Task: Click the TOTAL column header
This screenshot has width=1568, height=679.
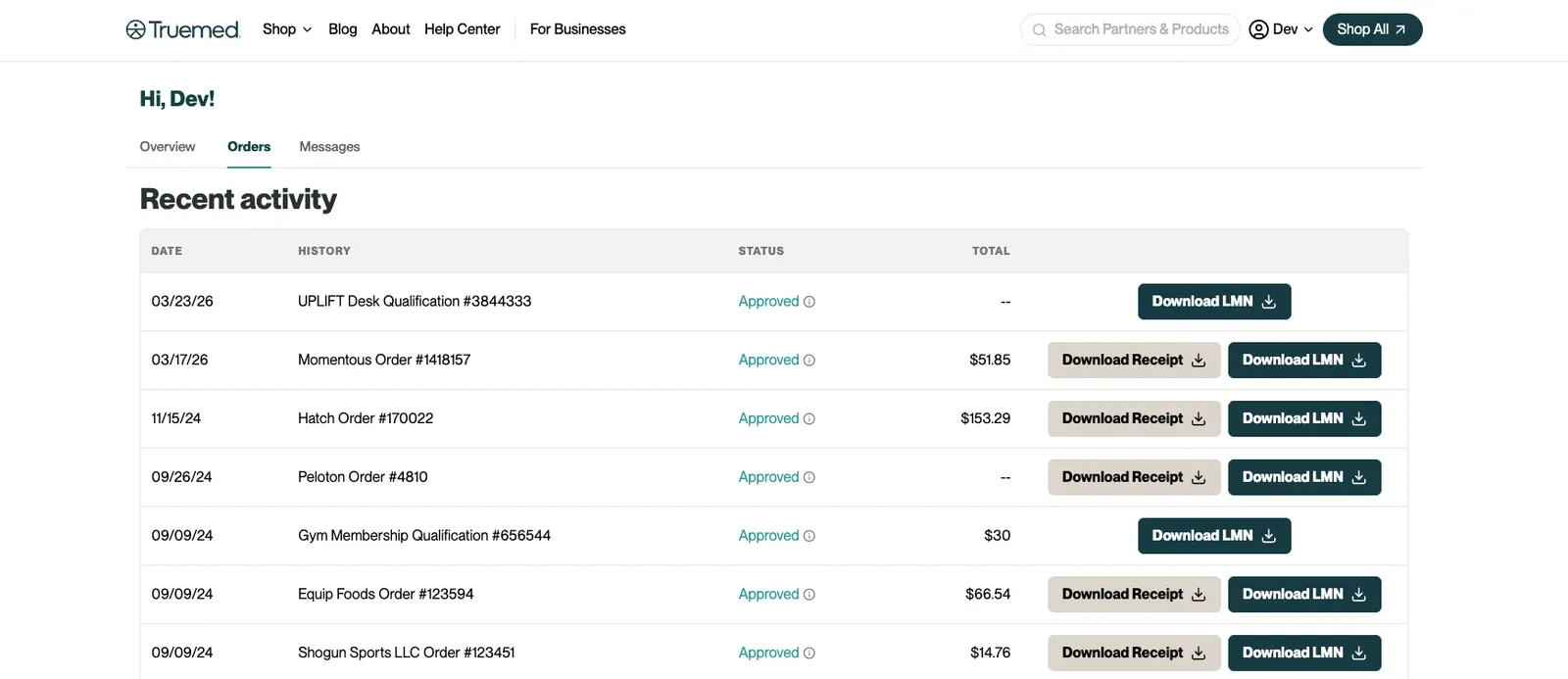Action: point(991,252)
